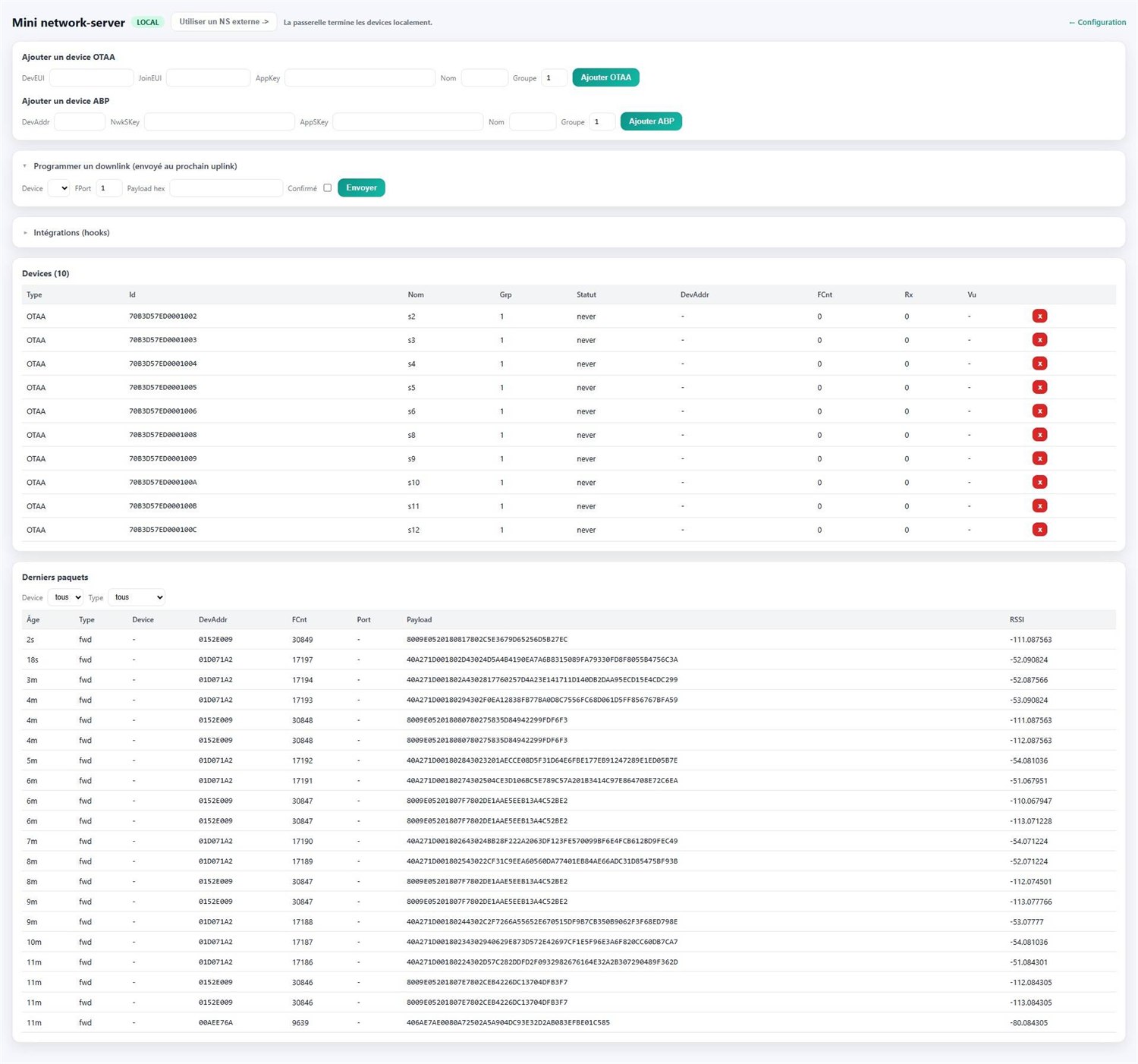
Task: Delete device s12 with red x
Action: tap(1039, 530)
